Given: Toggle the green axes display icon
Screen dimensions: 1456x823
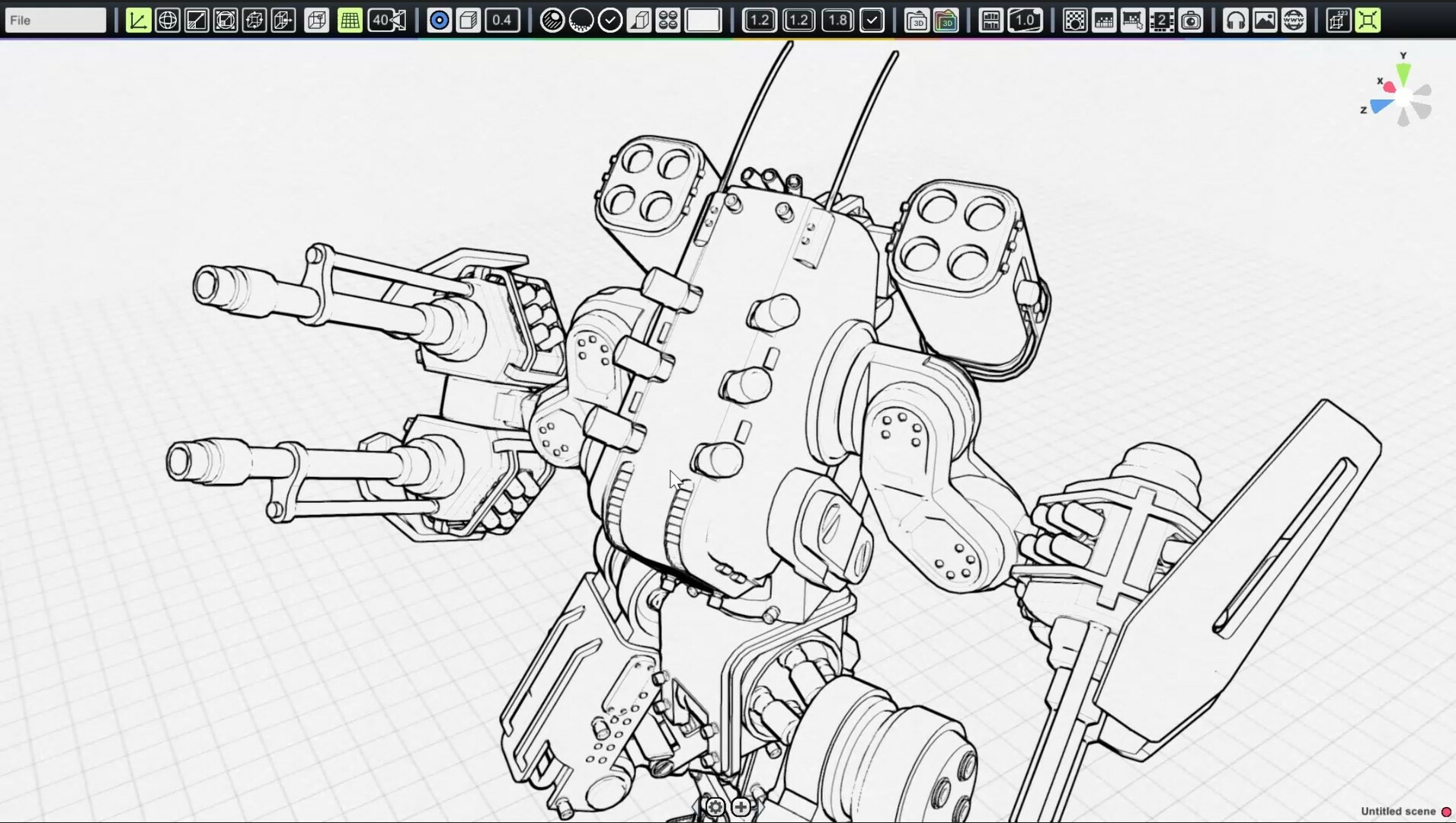Looking at the screenshot, I should (x=138, y=21).
